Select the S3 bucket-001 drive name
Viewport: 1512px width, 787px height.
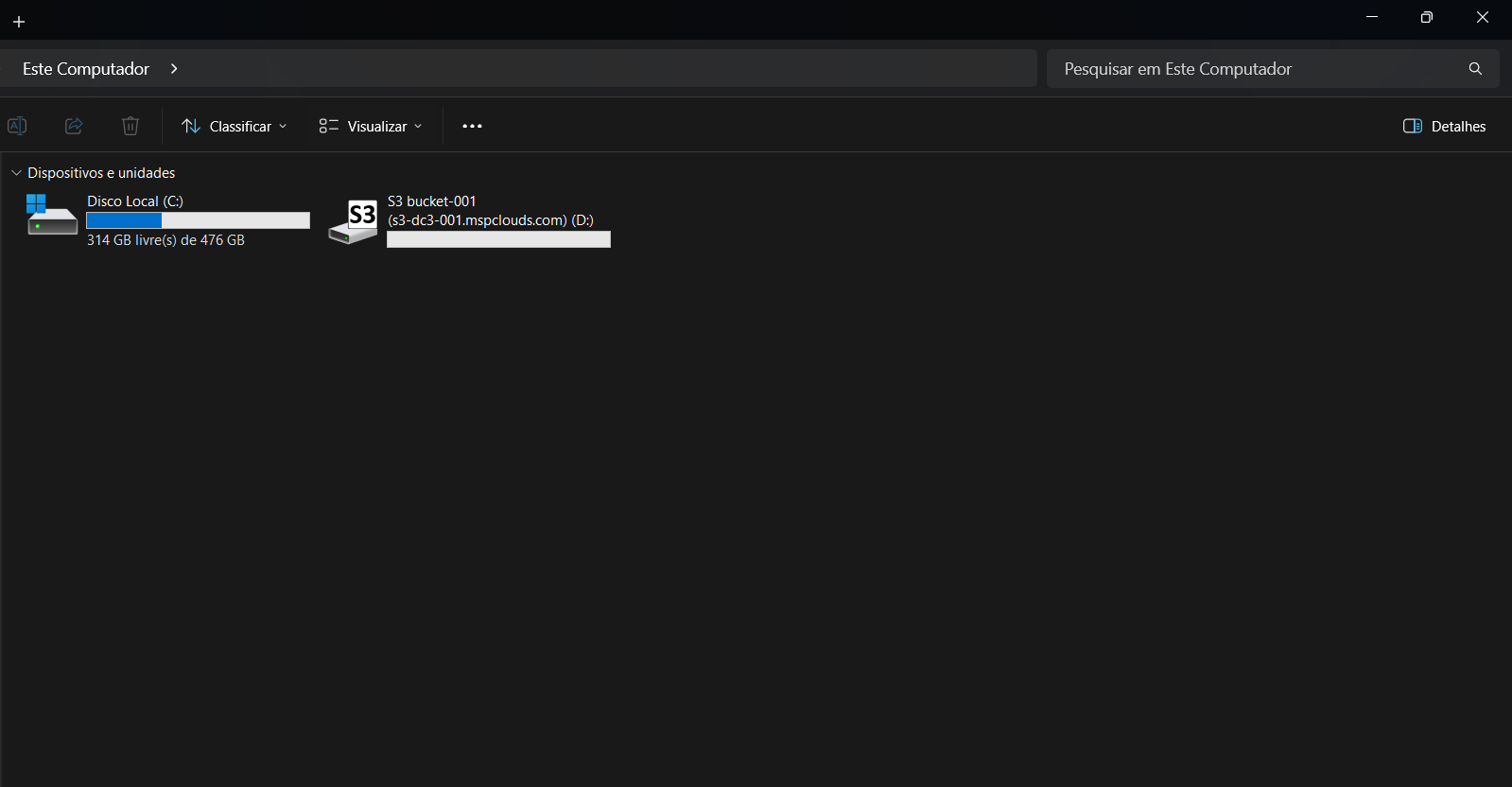pyautogui.click(x=432, y=201)
